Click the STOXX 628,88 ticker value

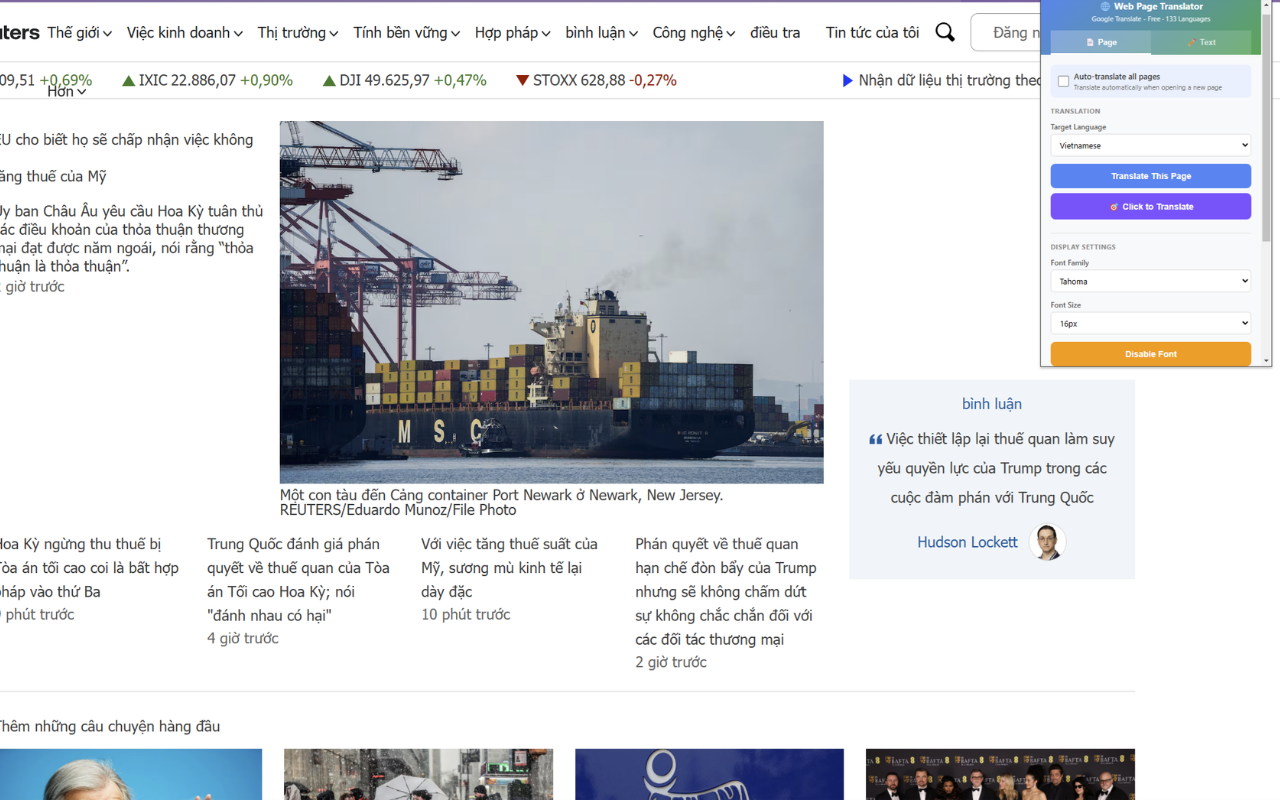tap(579, 80)
